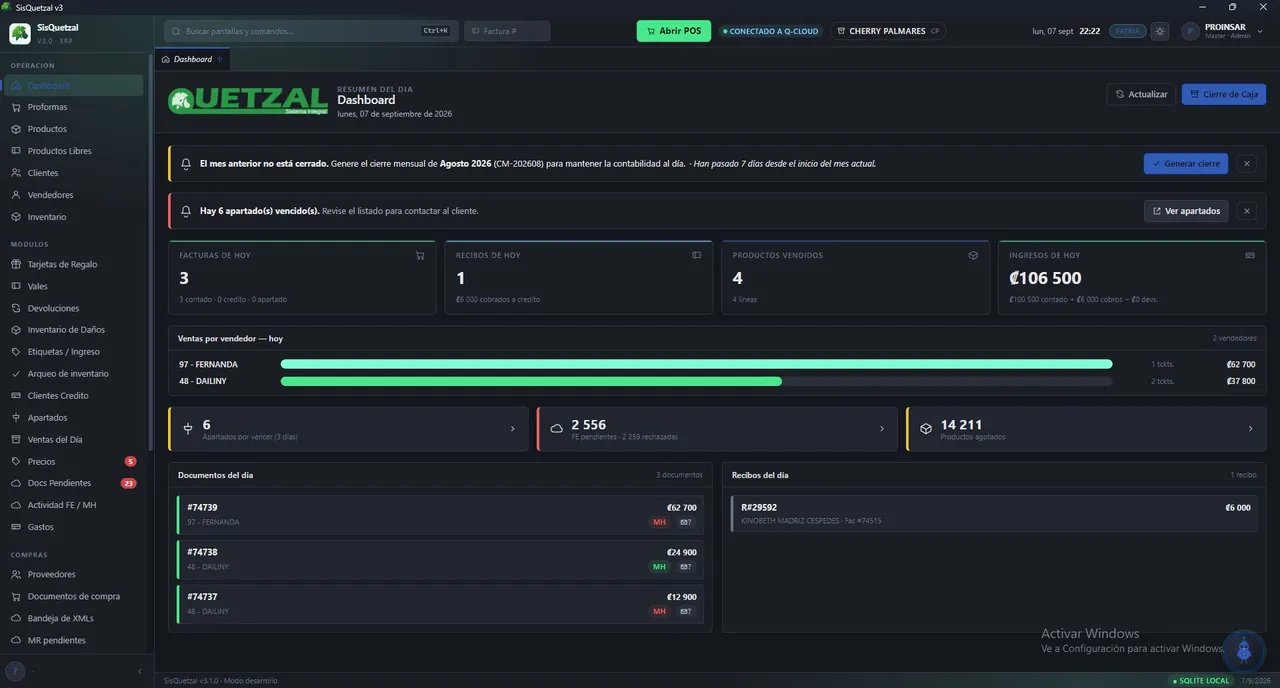Image resolution: width=1280 pixels, height=688 pixels.
Task: Expand the Productos agotados card
Action: coord(1086,429)
